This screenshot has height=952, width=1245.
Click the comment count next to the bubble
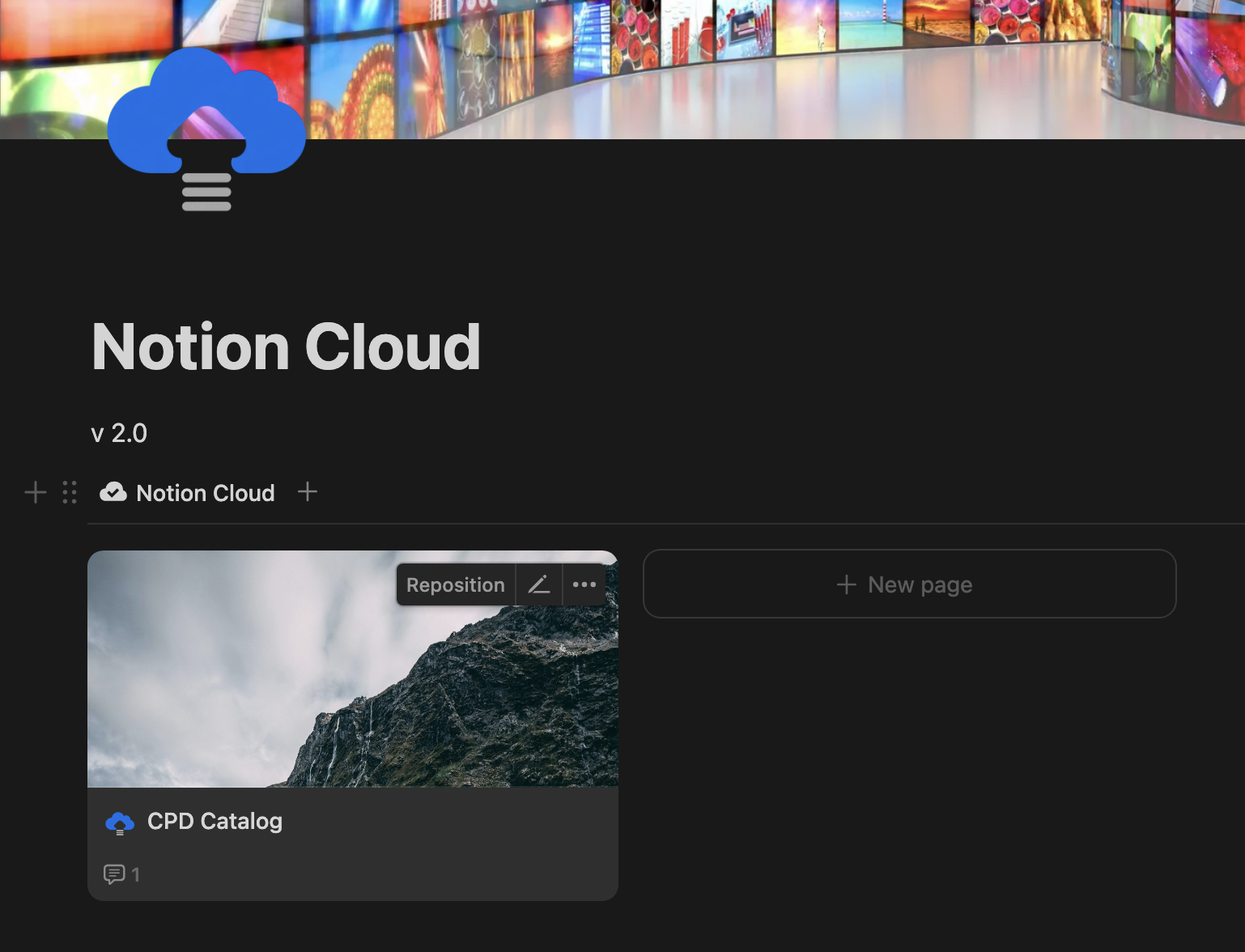point(135,874)
